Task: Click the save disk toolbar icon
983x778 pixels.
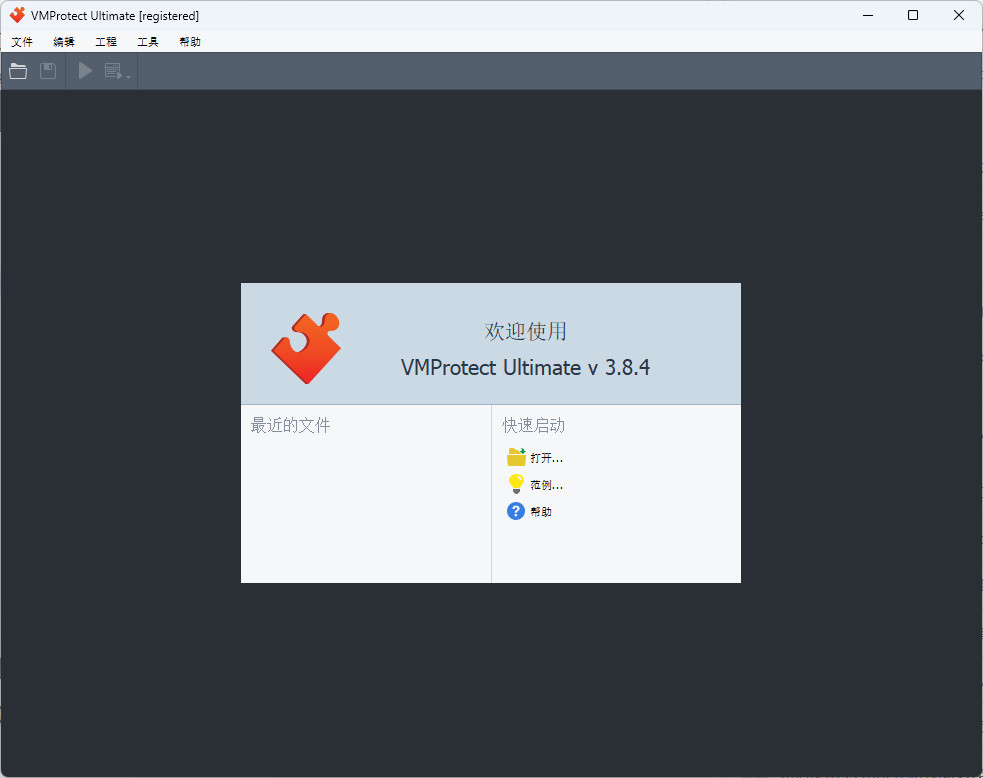Action: [48, 71]
